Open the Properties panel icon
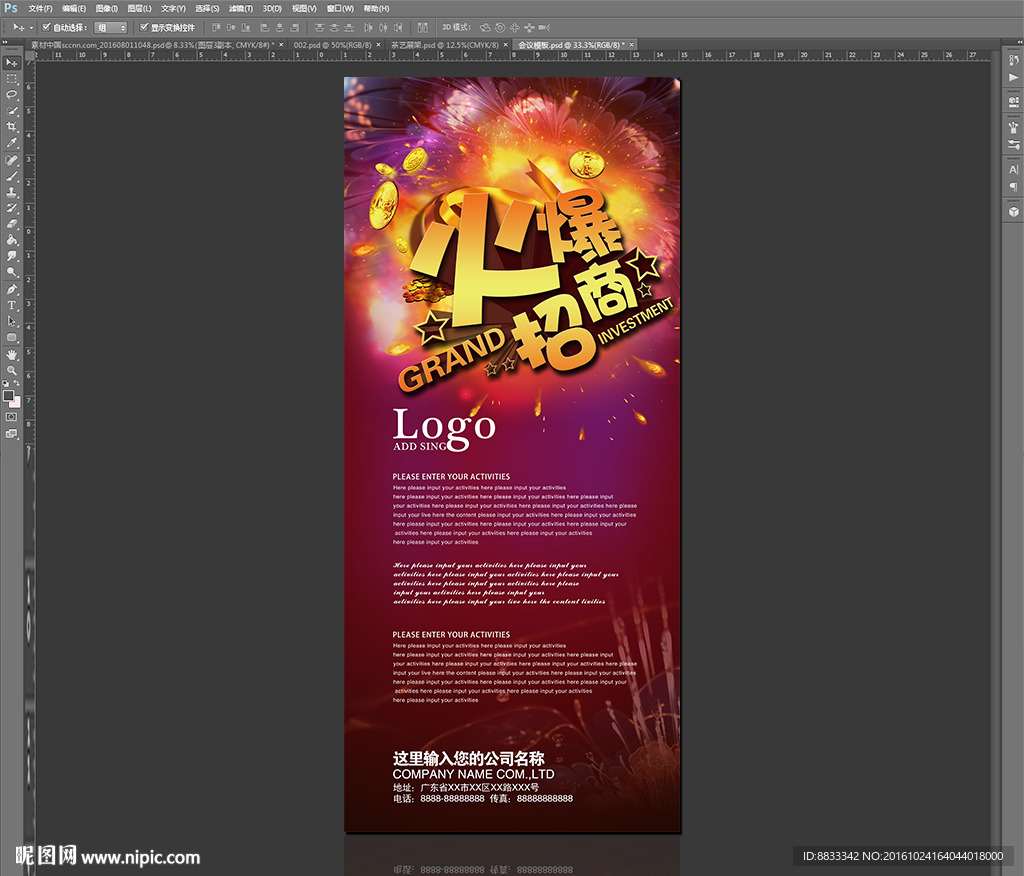The width and height of the screenshot is (1024, 876). click(1014, 102)
